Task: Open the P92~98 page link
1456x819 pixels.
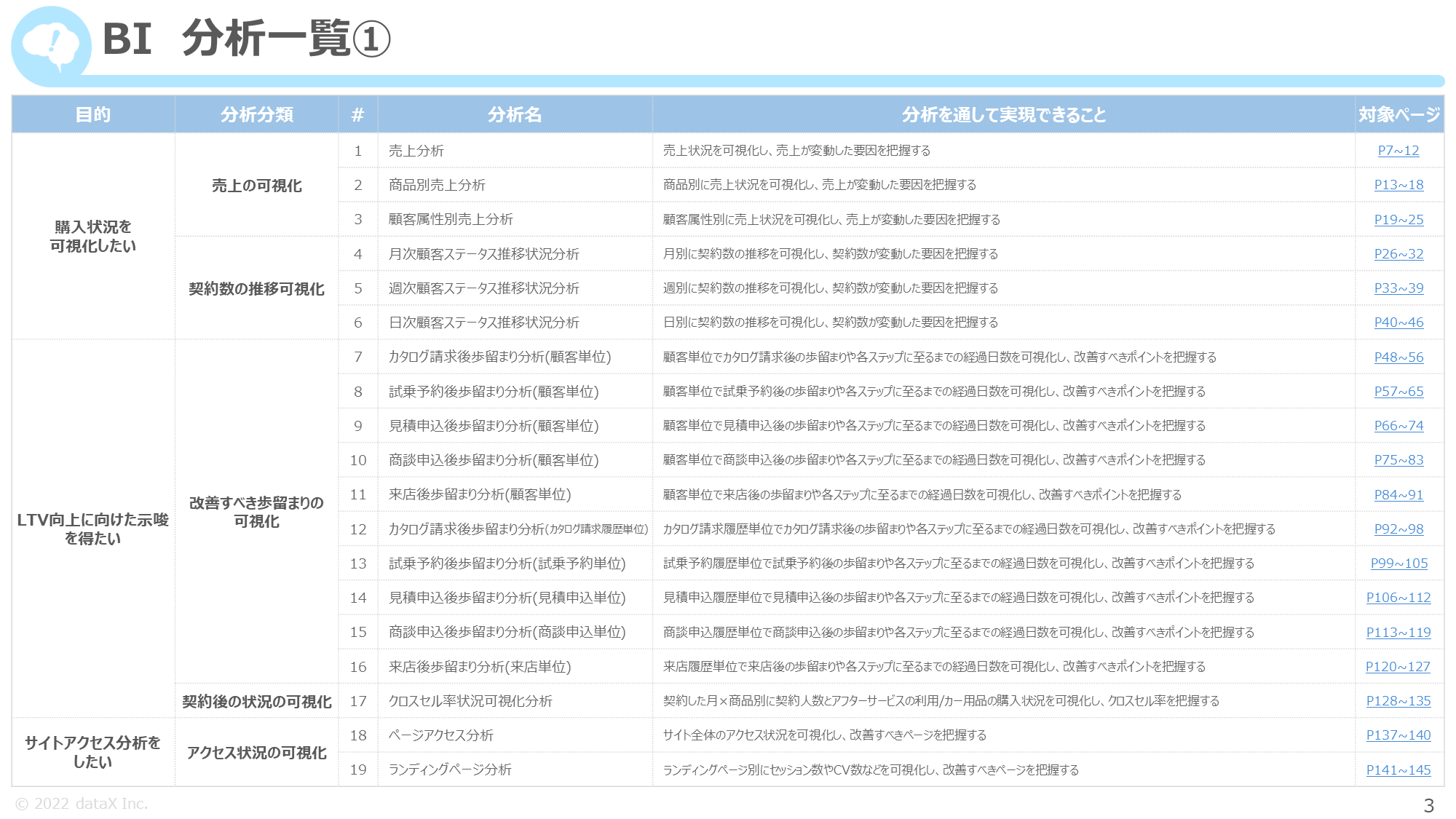Action: click(x=1398, y=529)
